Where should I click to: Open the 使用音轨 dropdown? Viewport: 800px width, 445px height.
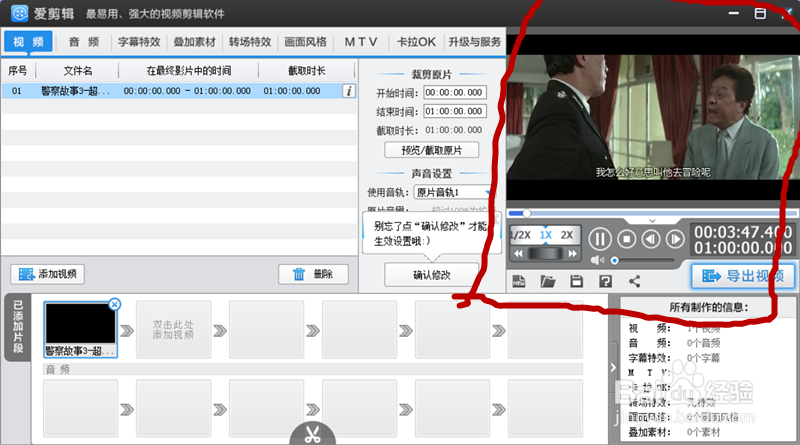454,192
